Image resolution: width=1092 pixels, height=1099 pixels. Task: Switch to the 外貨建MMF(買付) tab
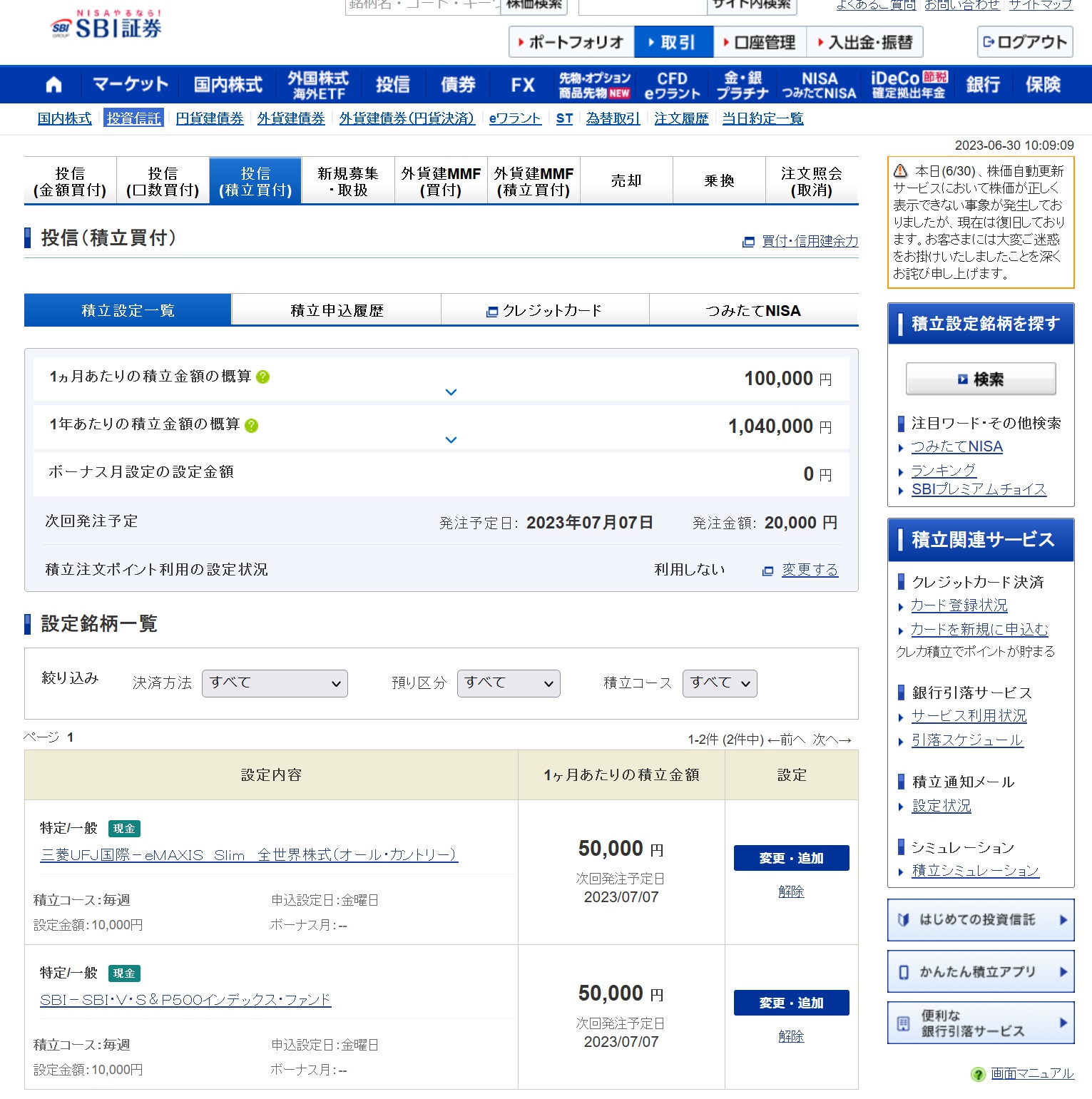pyautogui.click(x=441, y=181)
